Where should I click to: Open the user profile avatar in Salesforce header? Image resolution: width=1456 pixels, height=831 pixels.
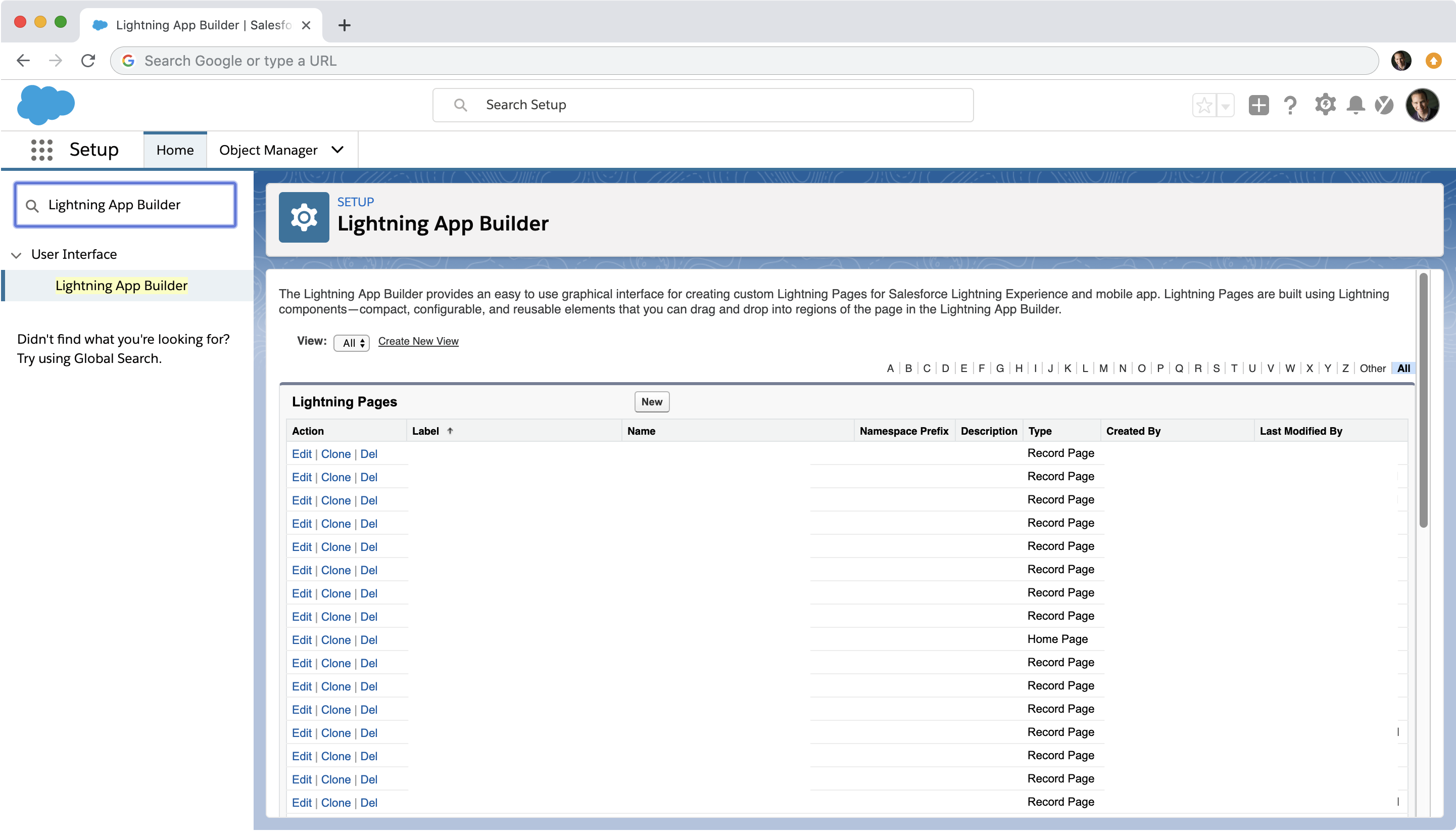(x=1422, y=105)
